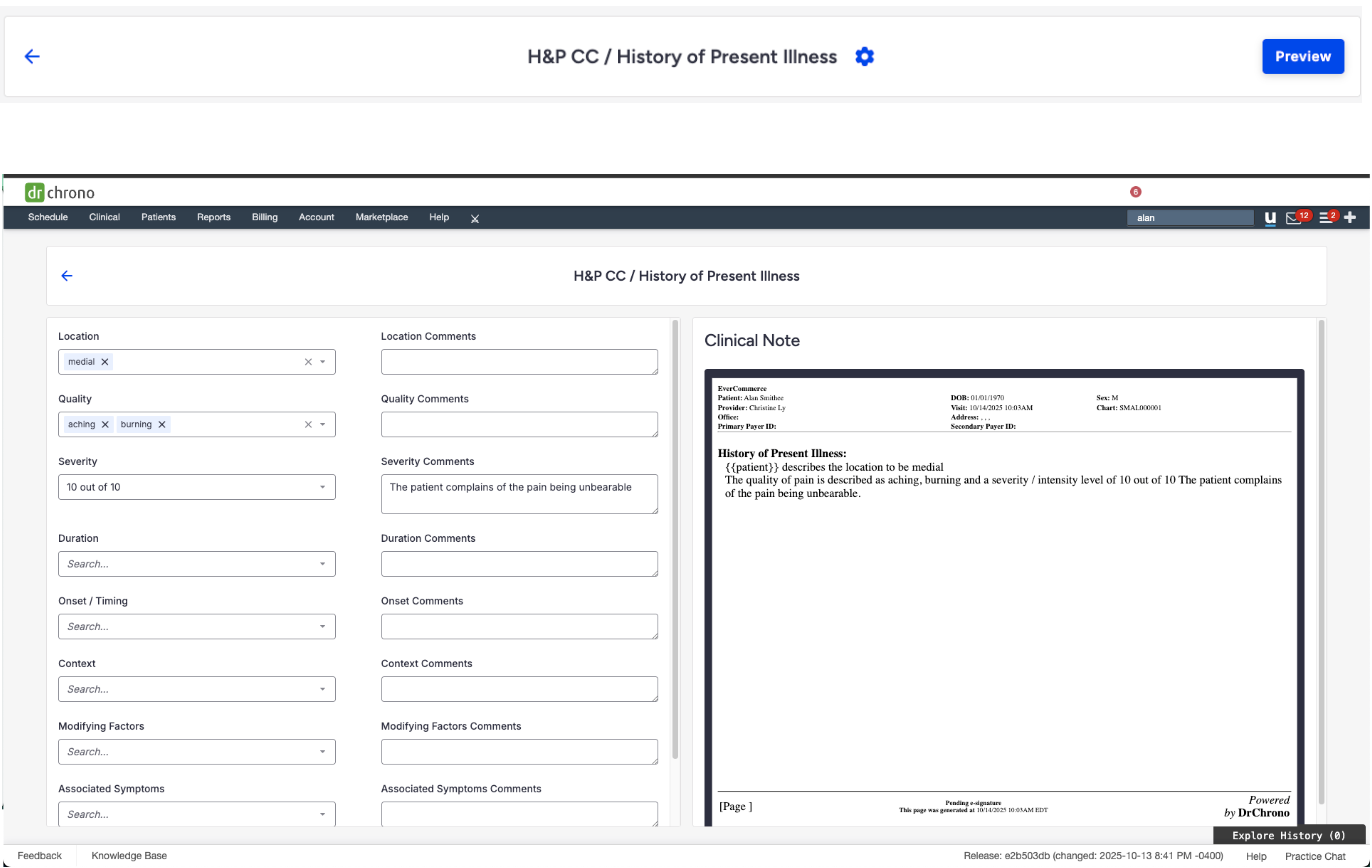Open the Clinical menu
1372x868 pixels.
pyautogui.click(x=104, y=217)
